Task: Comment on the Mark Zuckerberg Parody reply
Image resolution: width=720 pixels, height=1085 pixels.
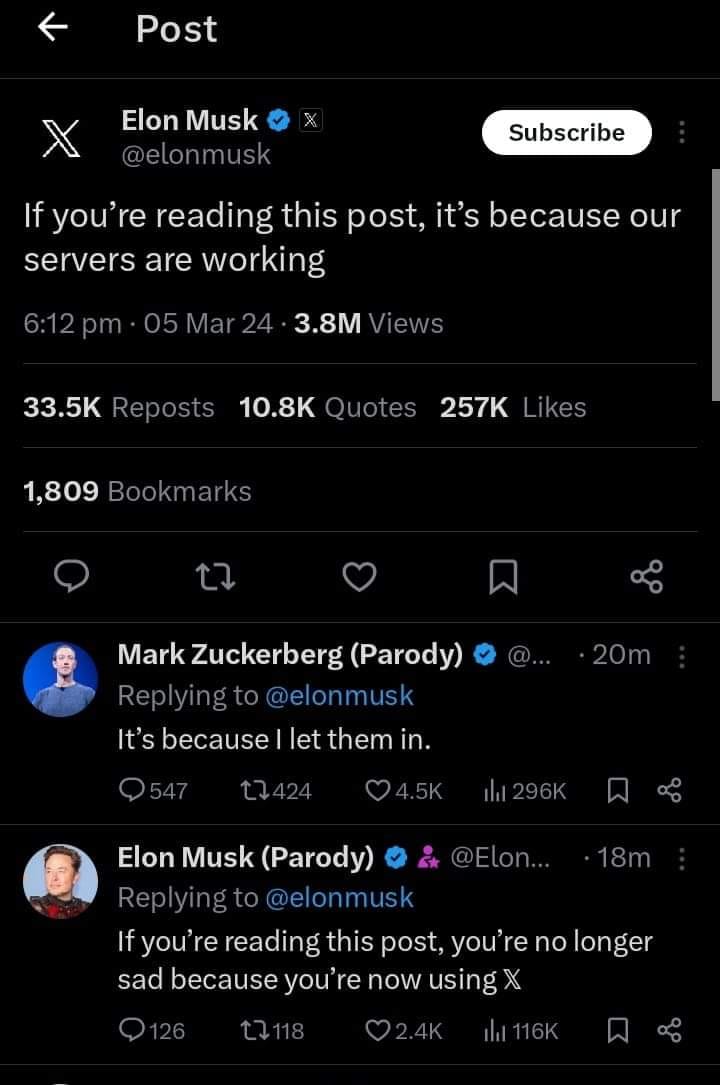Action: (131, 791)
